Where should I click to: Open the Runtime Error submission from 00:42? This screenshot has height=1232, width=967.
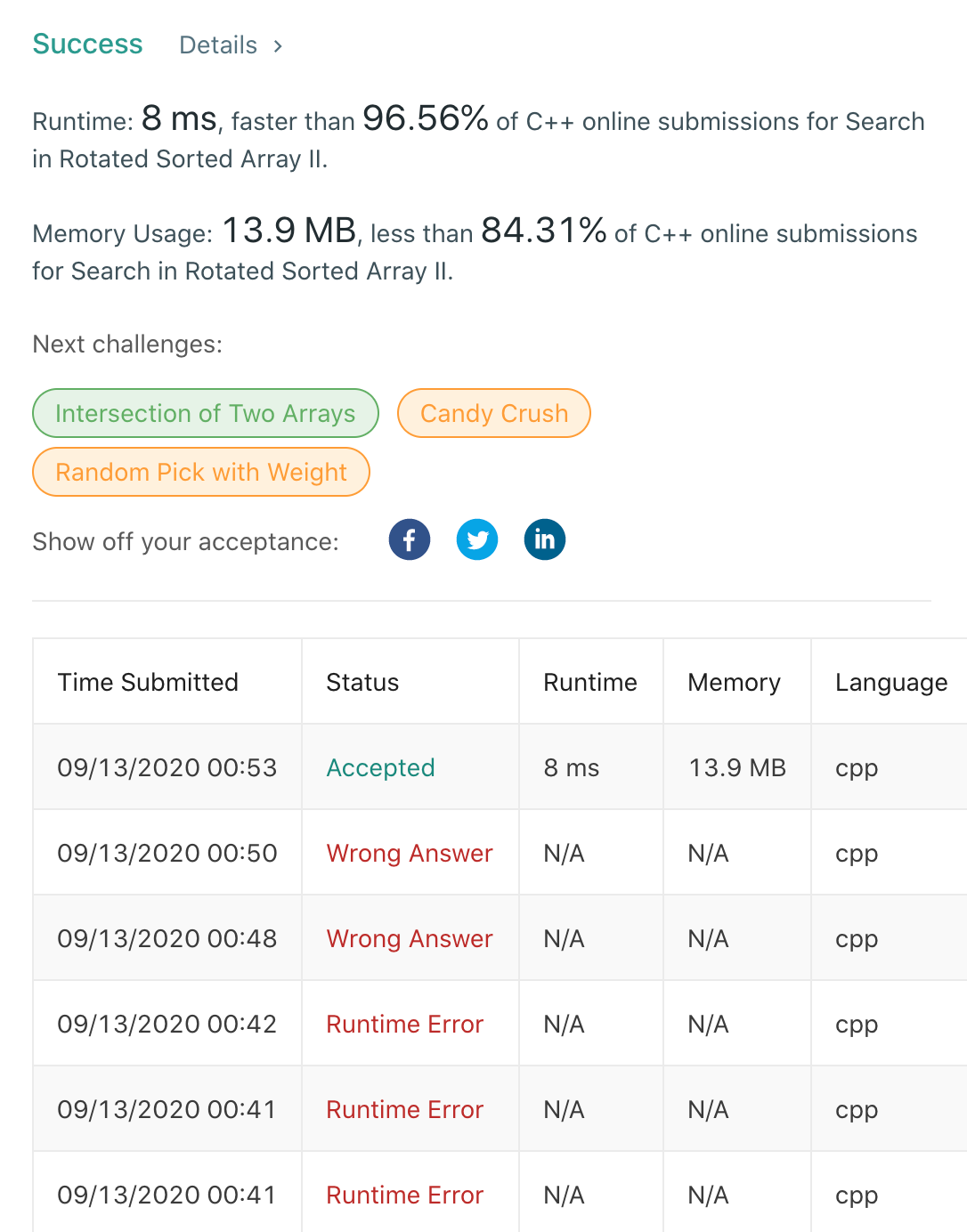pos(404,1024)
